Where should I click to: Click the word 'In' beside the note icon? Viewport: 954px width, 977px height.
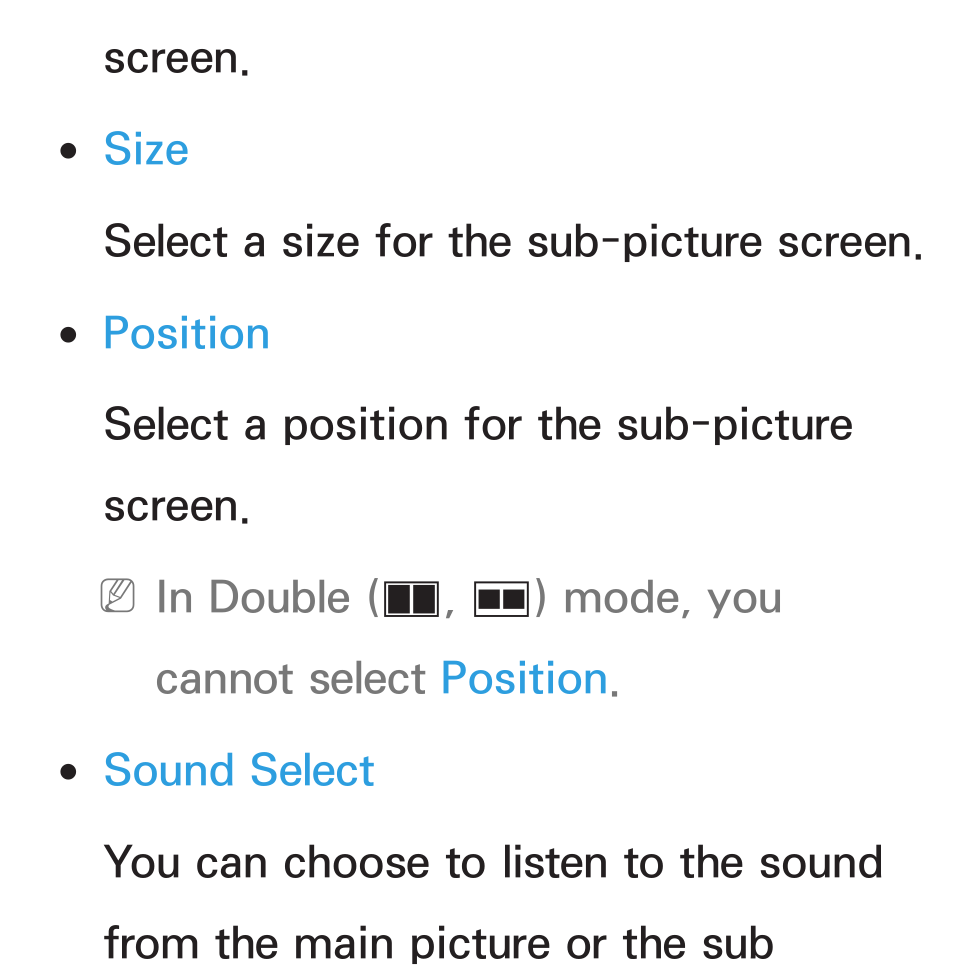pyautogui.click(x=174, y=597)
